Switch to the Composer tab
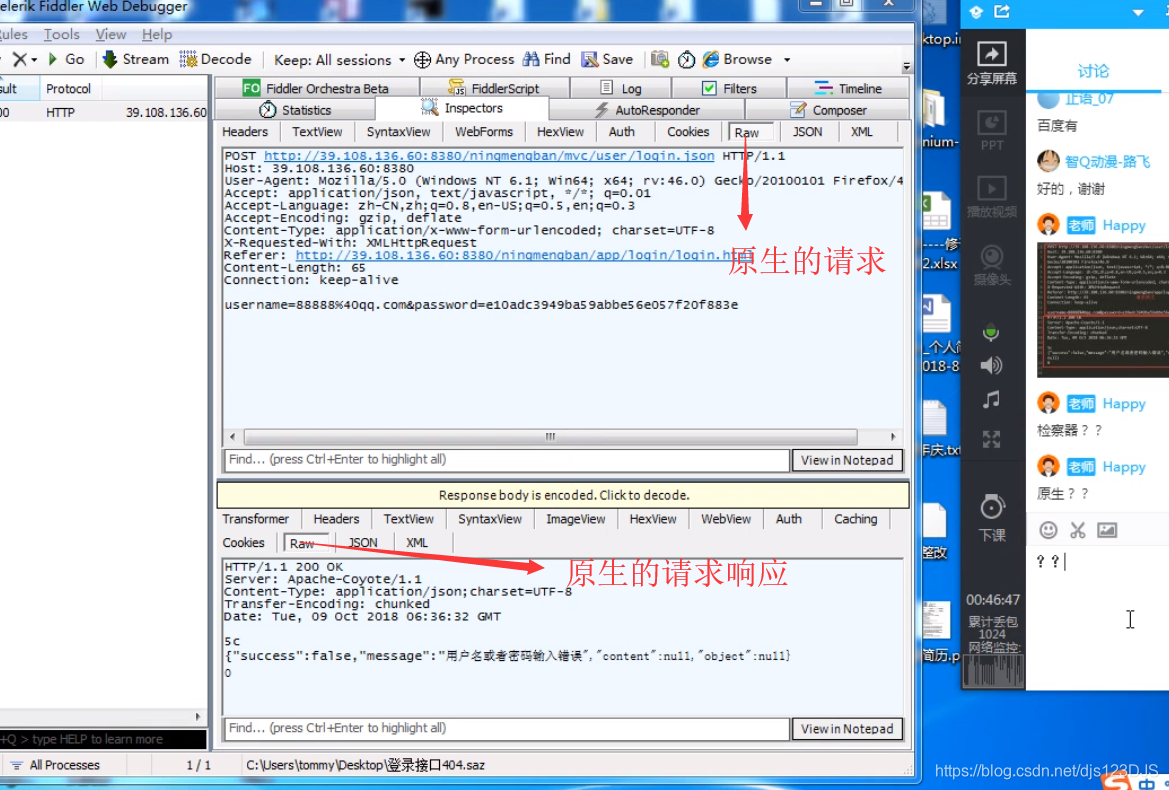The image size is (1169, 790). (828, 110)
